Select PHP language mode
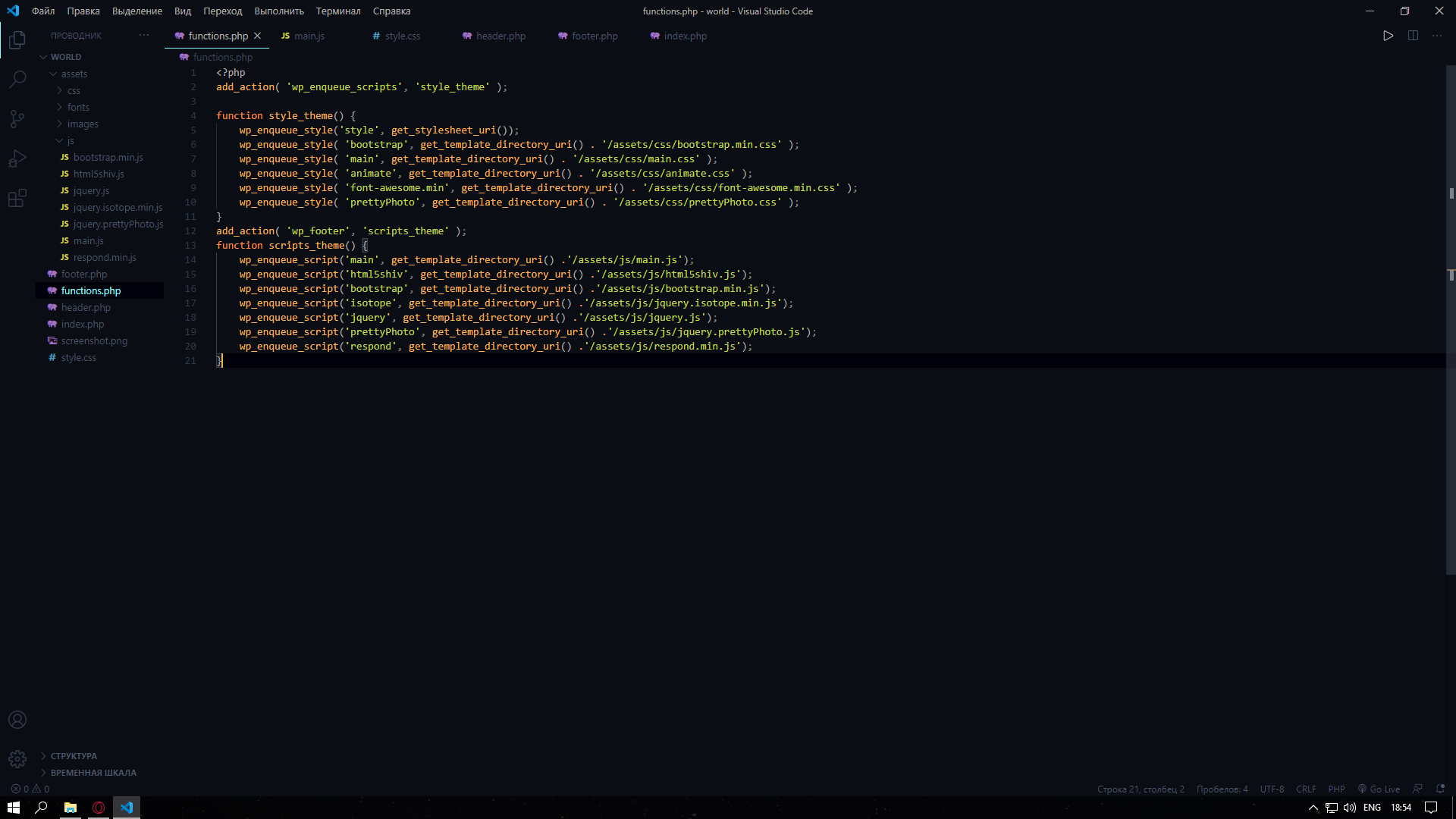Screen dimensions: 1456x819 point(1336,789)
